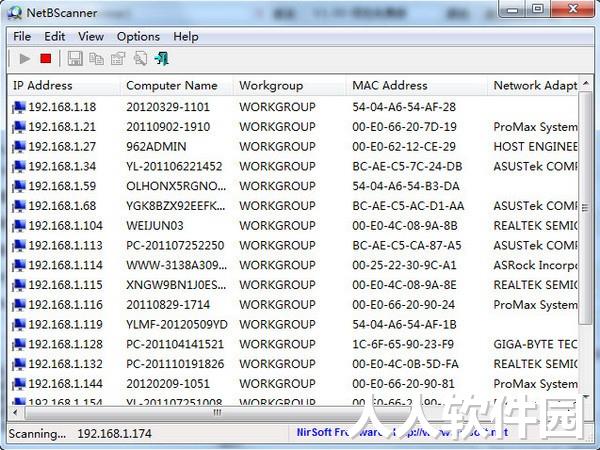Sort by Workgroup column header
This screenshot has height=450, width=600.
tap(290, 85)
